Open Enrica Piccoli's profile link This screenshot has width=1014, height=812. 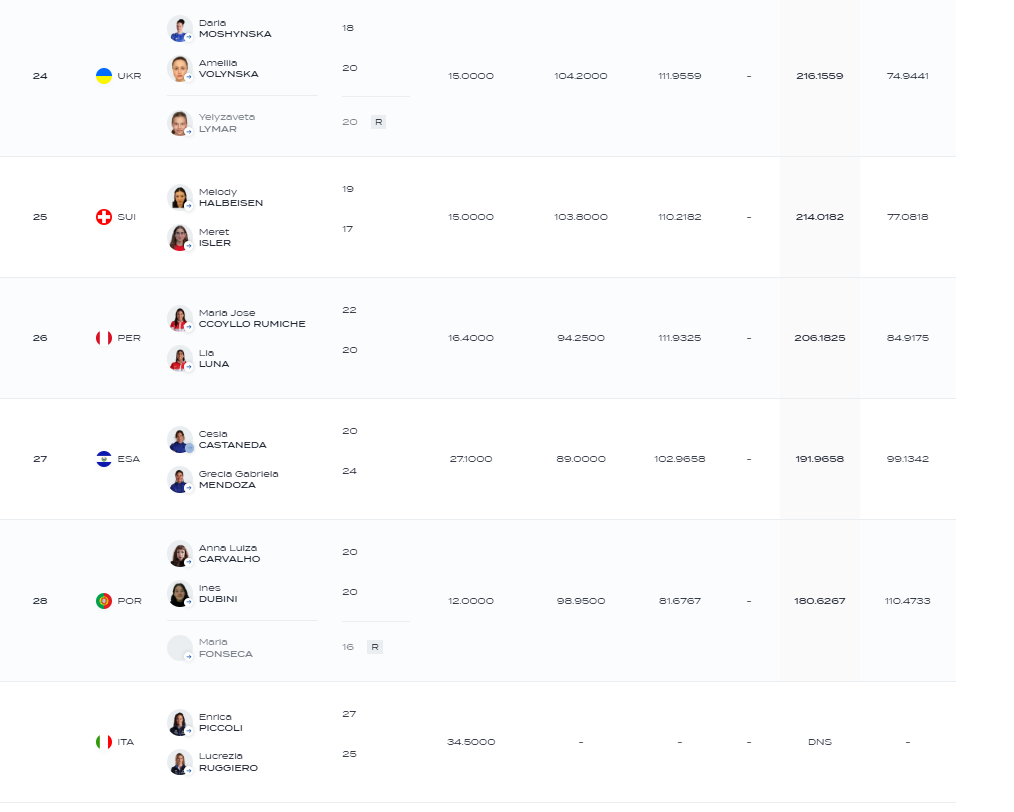[x=221, y=722]
